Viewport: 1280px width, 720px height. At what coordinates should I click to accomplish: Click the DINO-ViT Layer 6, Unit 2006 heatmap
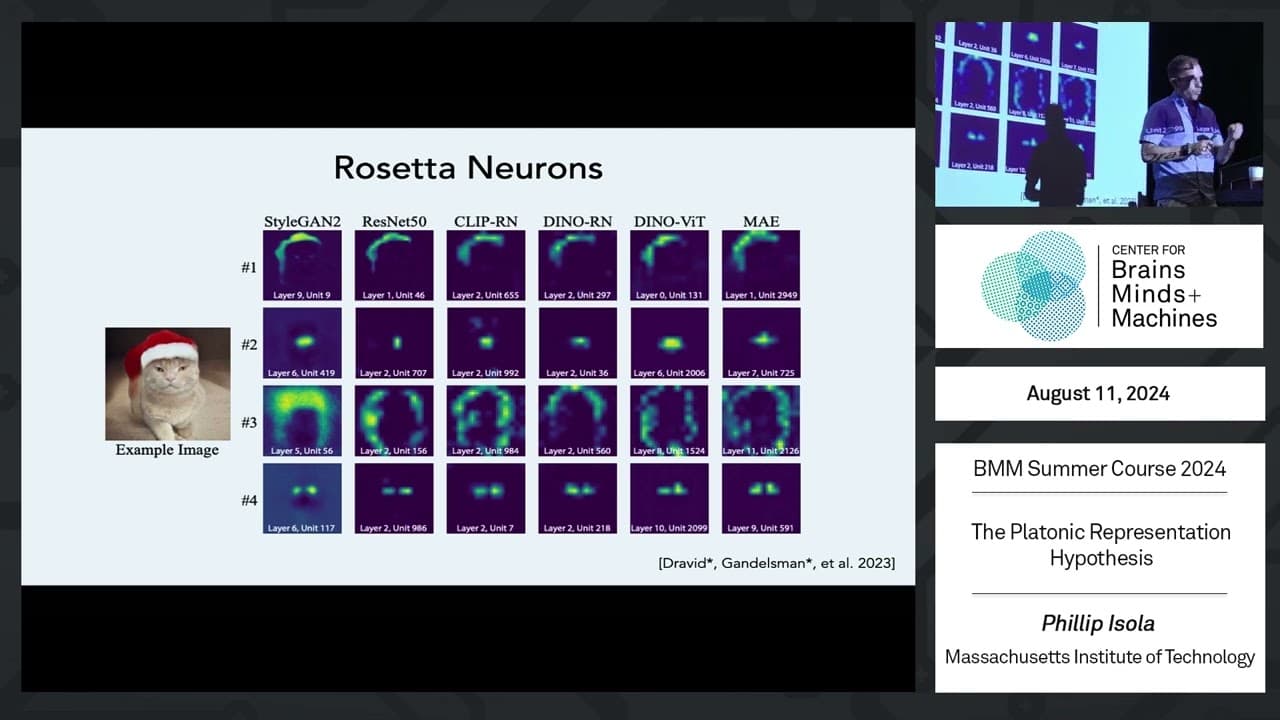[x=669, y=343]
